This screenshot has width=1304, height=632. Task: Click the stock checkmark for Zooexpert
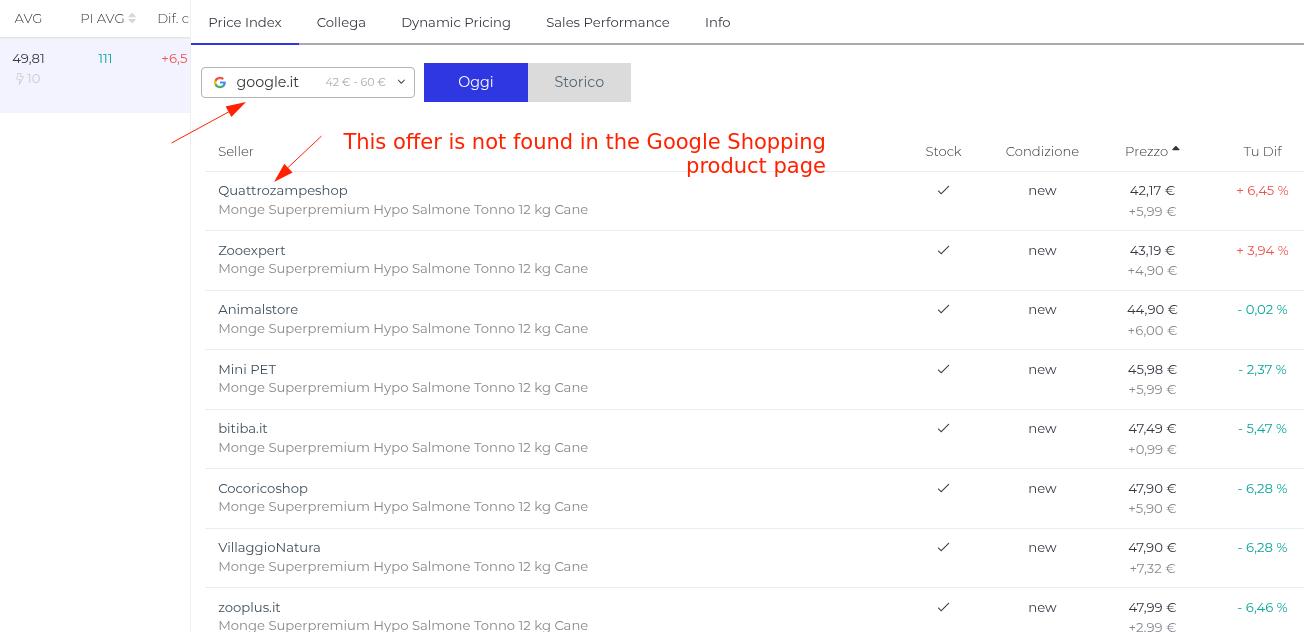tap(943, 250)
